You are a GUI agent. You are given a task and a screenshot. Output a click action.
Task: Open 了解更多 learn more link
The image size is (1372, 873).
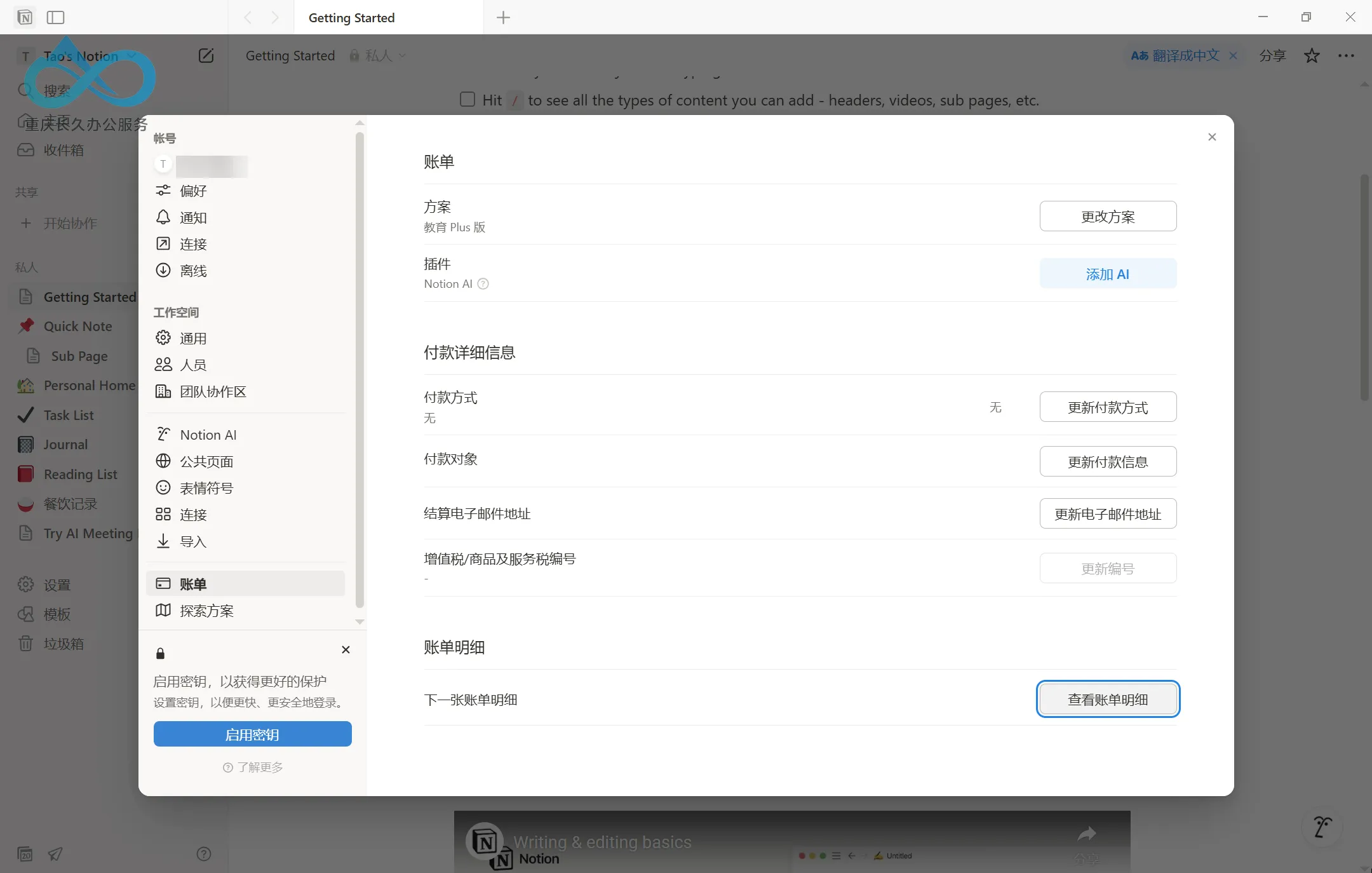tap(253, 768)
